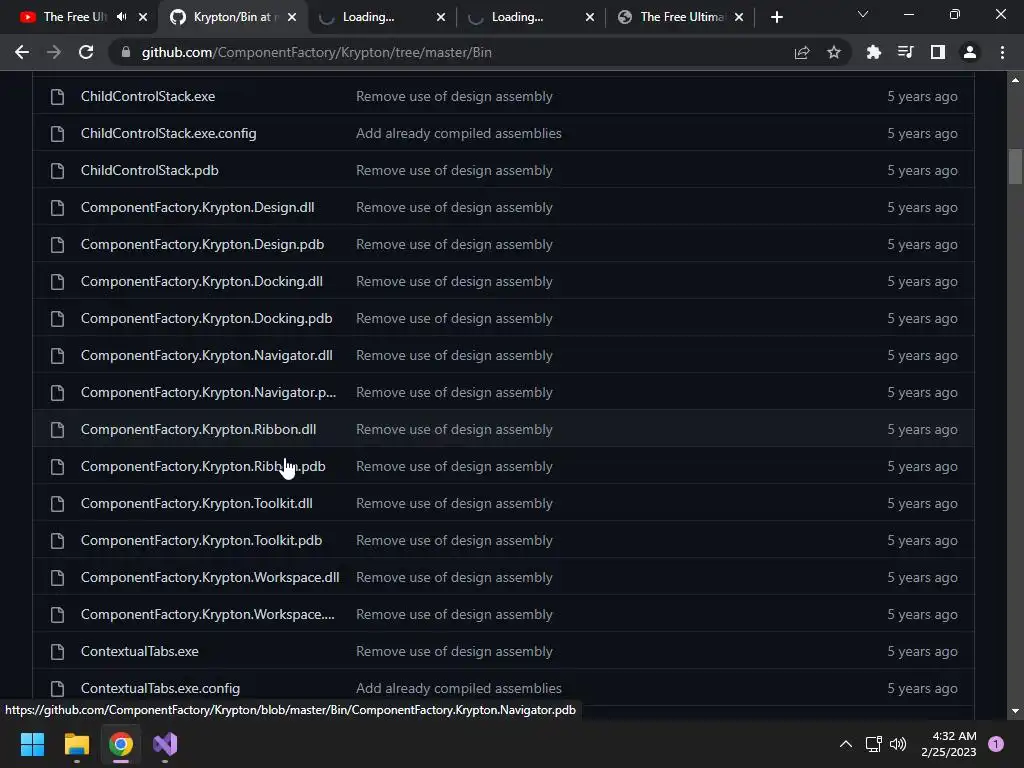1024x768 pixels.
Task: Close the first Loading... tab
Action: [441, 17]
